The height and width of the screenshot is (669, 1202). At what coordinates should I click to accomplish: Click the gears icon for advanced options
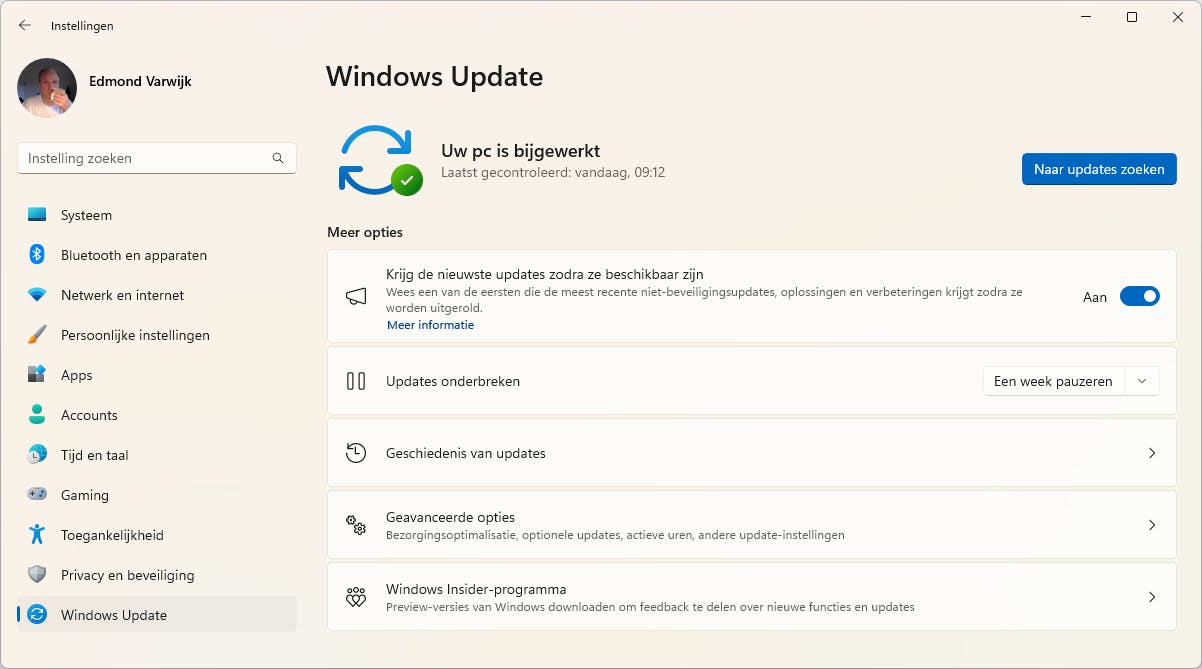tap(356, 525)
